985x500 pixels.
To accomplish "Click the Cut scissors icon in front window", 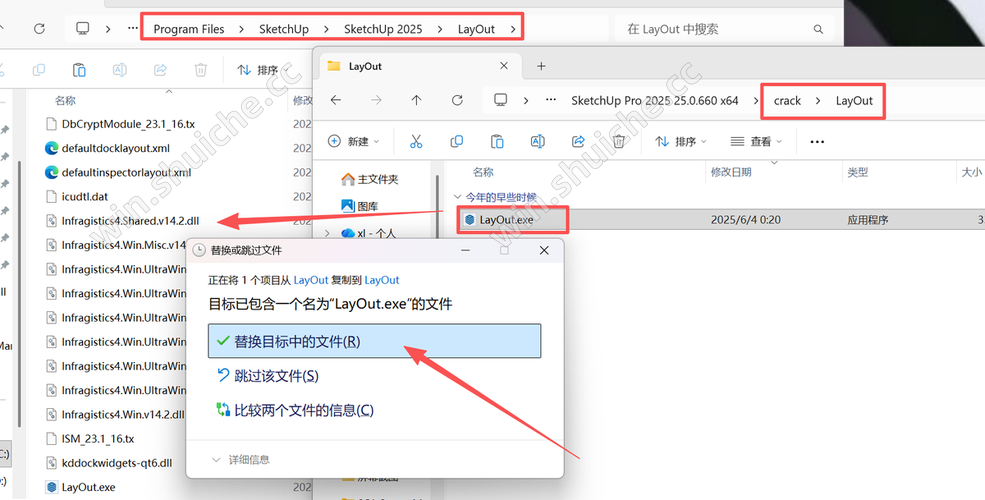I will click(x=416, y=142).
